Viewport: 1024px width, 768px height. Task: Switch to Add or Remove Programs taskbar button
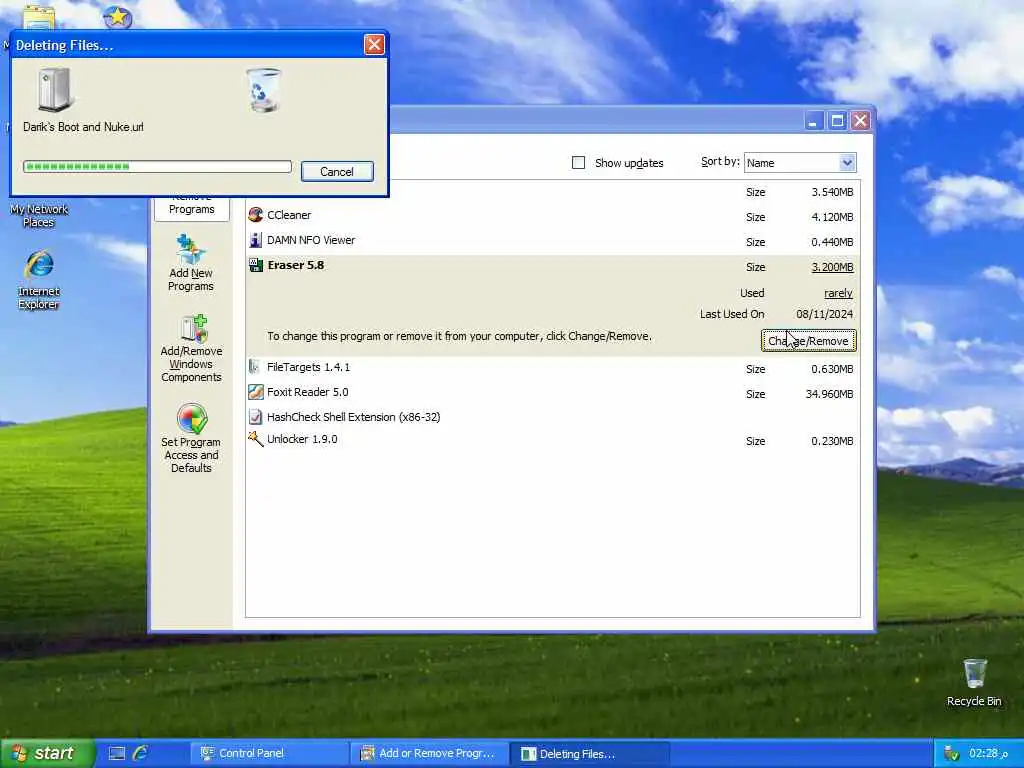coord(430,753)
